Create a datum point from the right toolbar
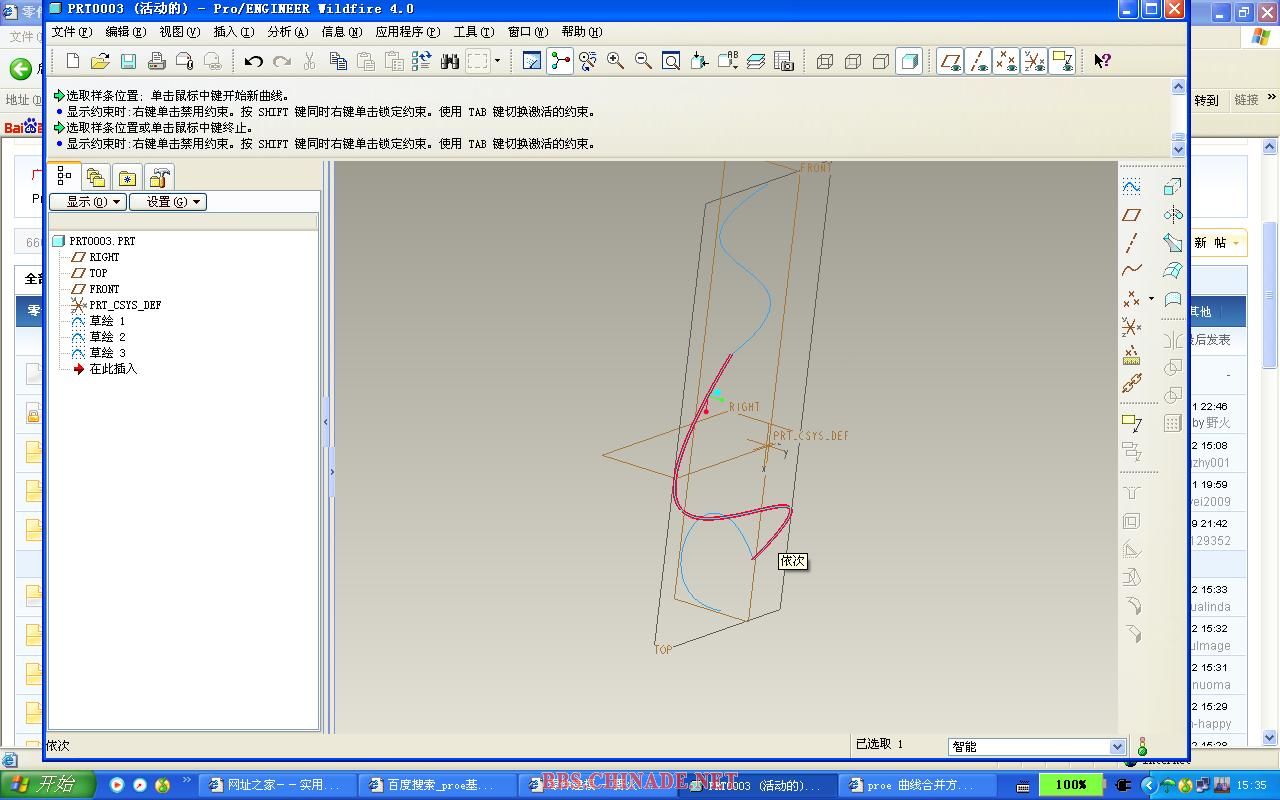The width and height of the screenshot is (1280, 800). 1132,299
